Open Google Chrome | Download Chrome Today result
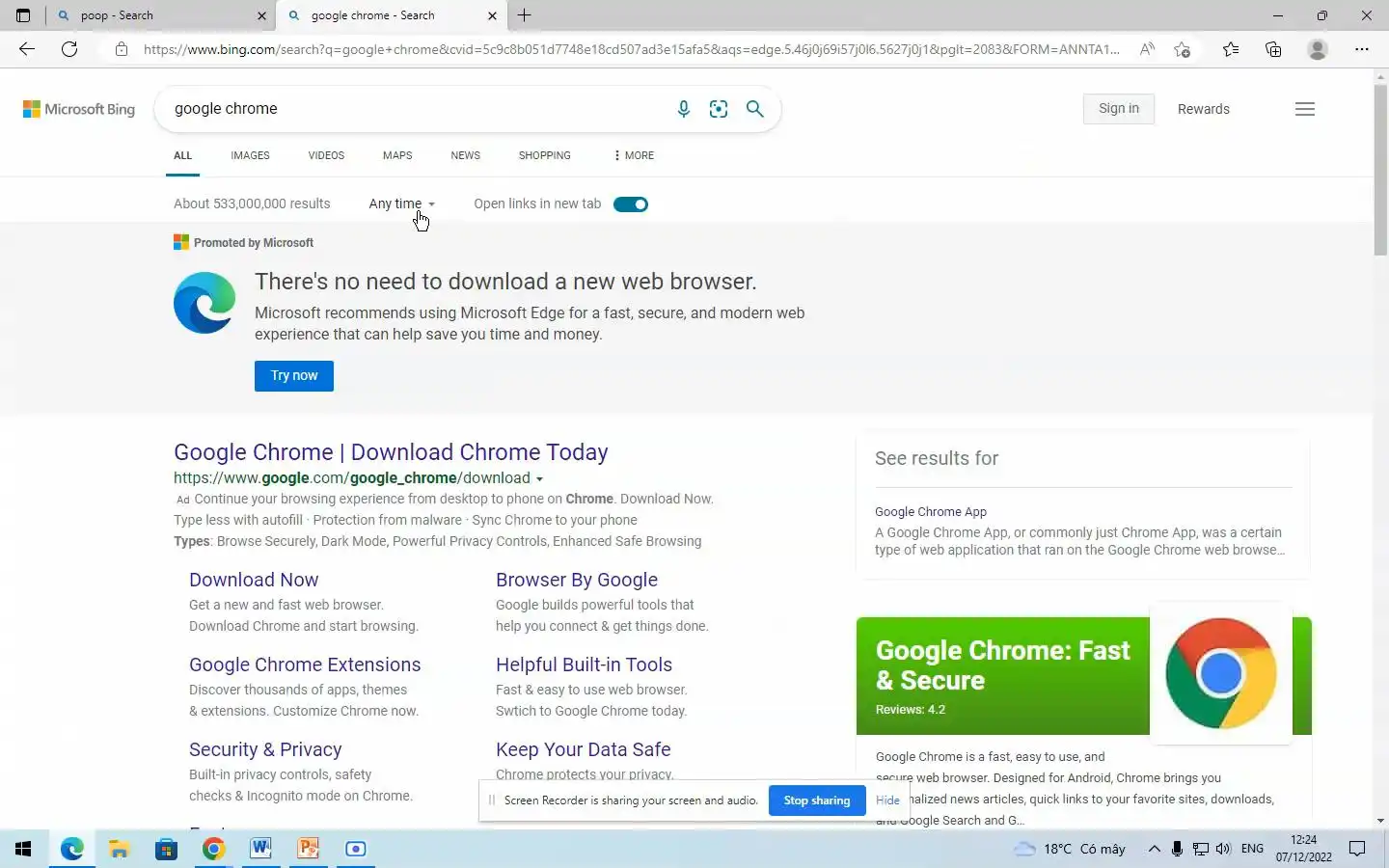Image resolution: width=1389 pixels, height=868 pixels. click(x=391, y=452)
